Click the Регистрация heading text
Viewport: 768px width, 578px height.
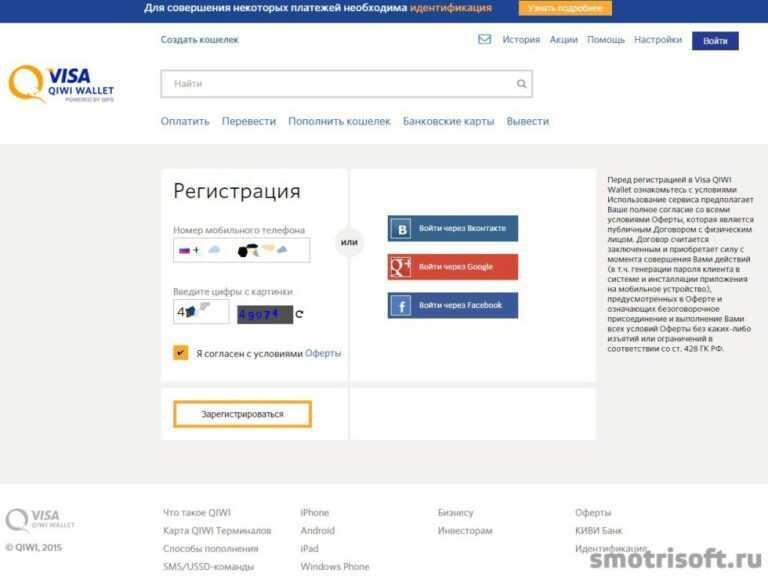(237, 191)
